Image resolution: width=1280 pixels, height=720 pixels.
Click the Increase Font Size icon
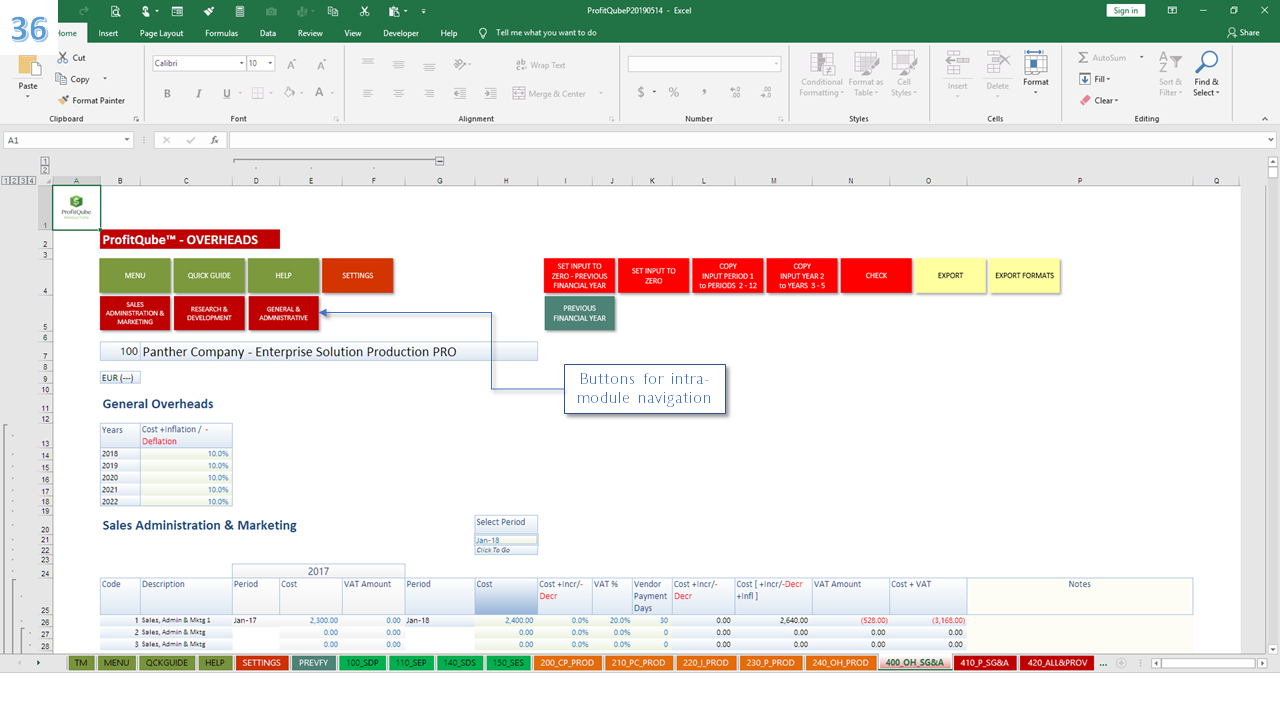[291, 64]
